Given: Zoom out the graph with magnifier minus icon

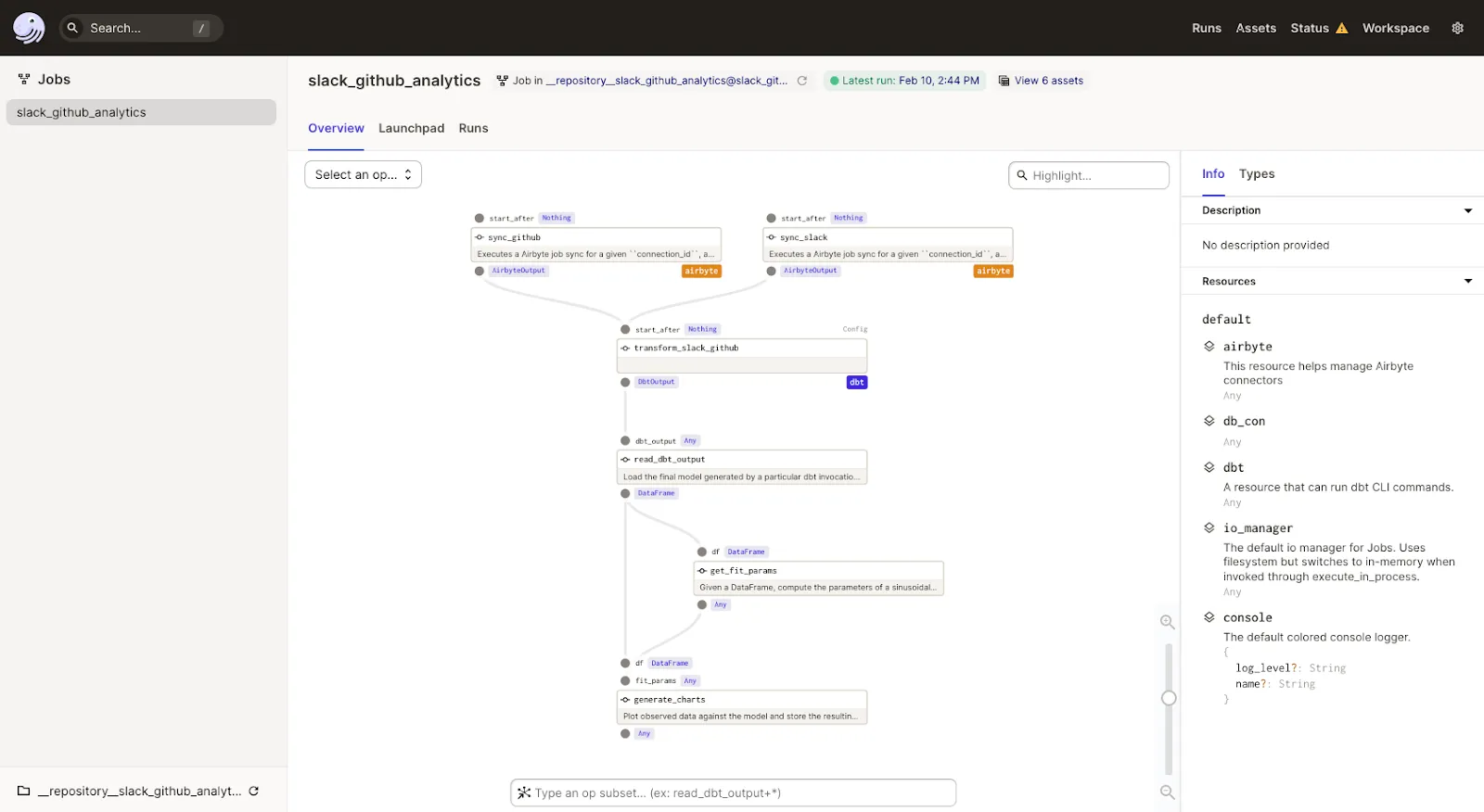Looking at the screenshot, I should (x=1168, y=792).
